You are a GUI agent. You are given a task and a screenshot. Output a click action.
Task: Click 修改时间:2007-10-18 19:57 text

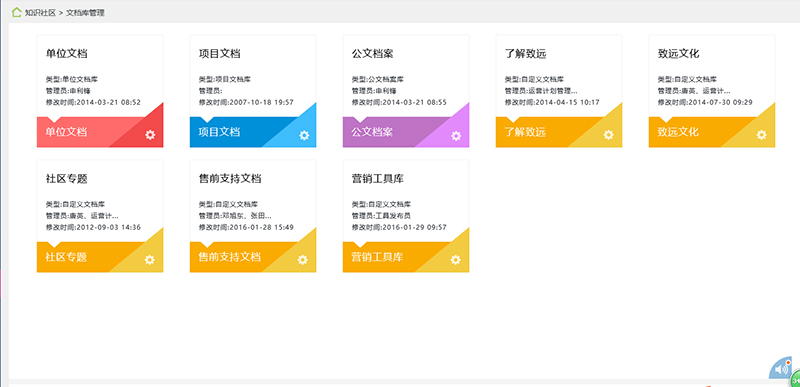[x=246, y=102]
